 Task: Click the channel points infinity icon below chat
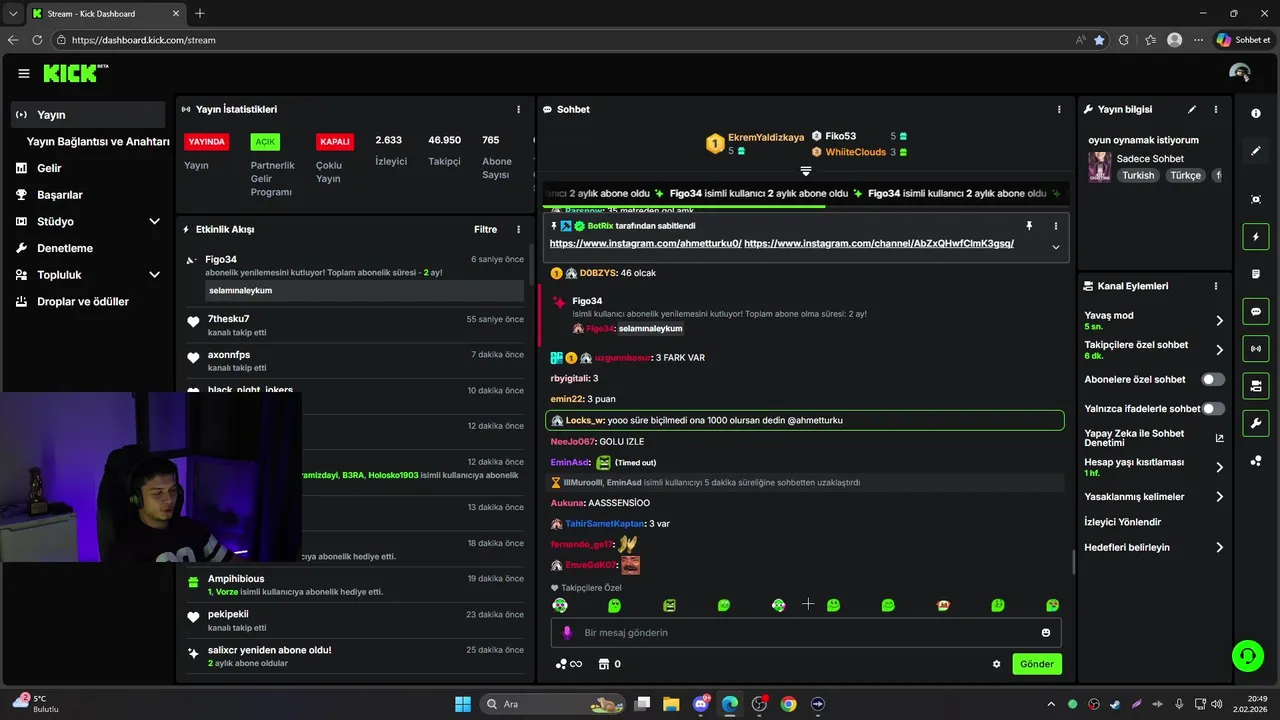(568, 664)
